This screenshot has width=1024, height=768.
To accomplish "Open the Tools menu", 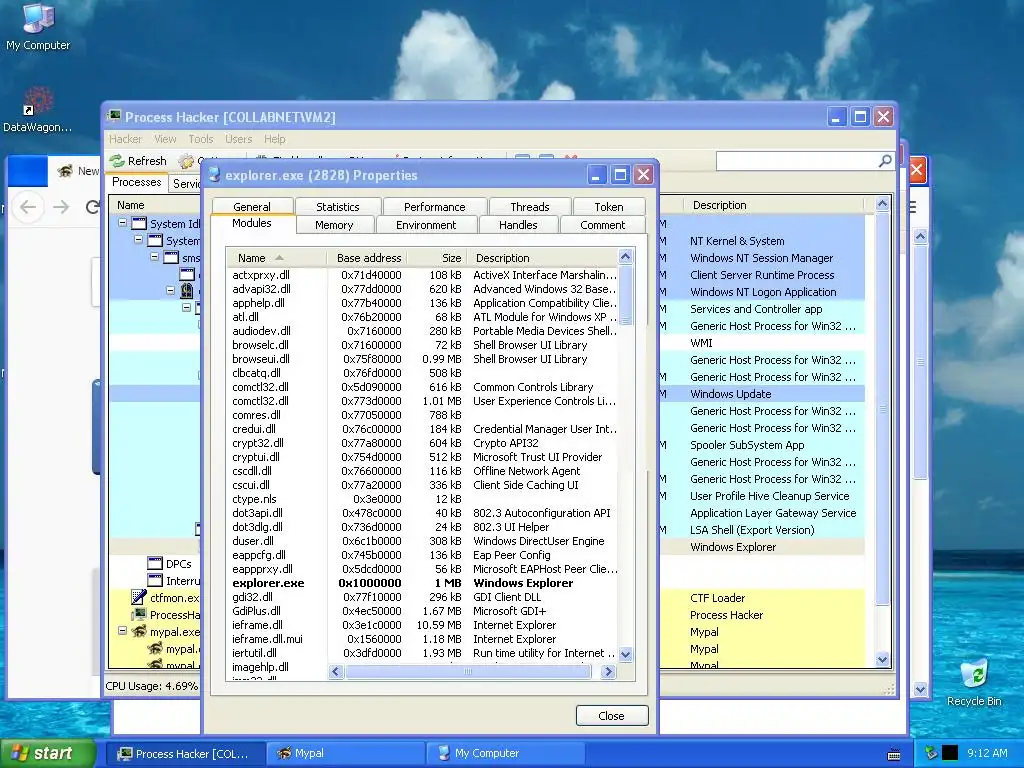I will coord(200,139).
